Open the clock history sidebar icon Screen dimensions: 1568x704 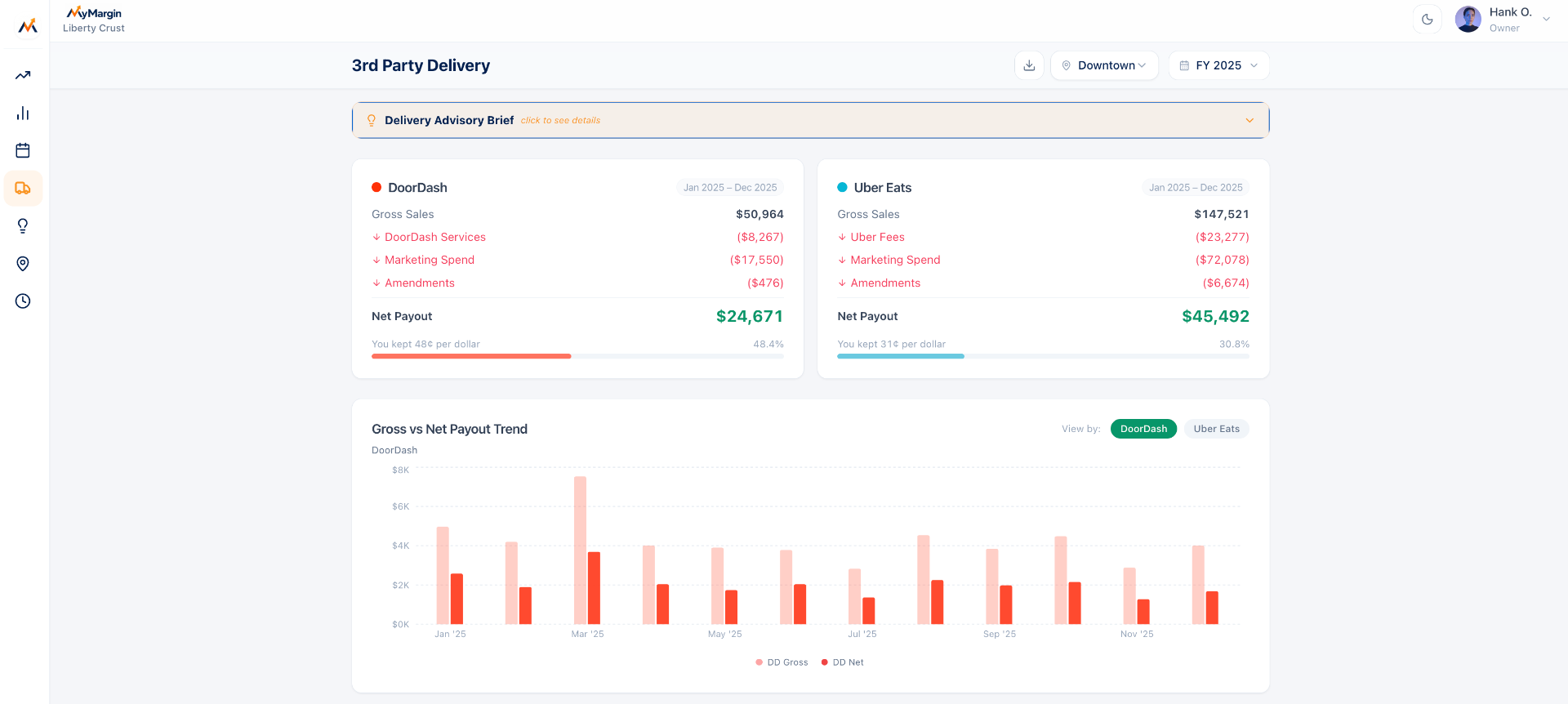(x=23, y=301)
